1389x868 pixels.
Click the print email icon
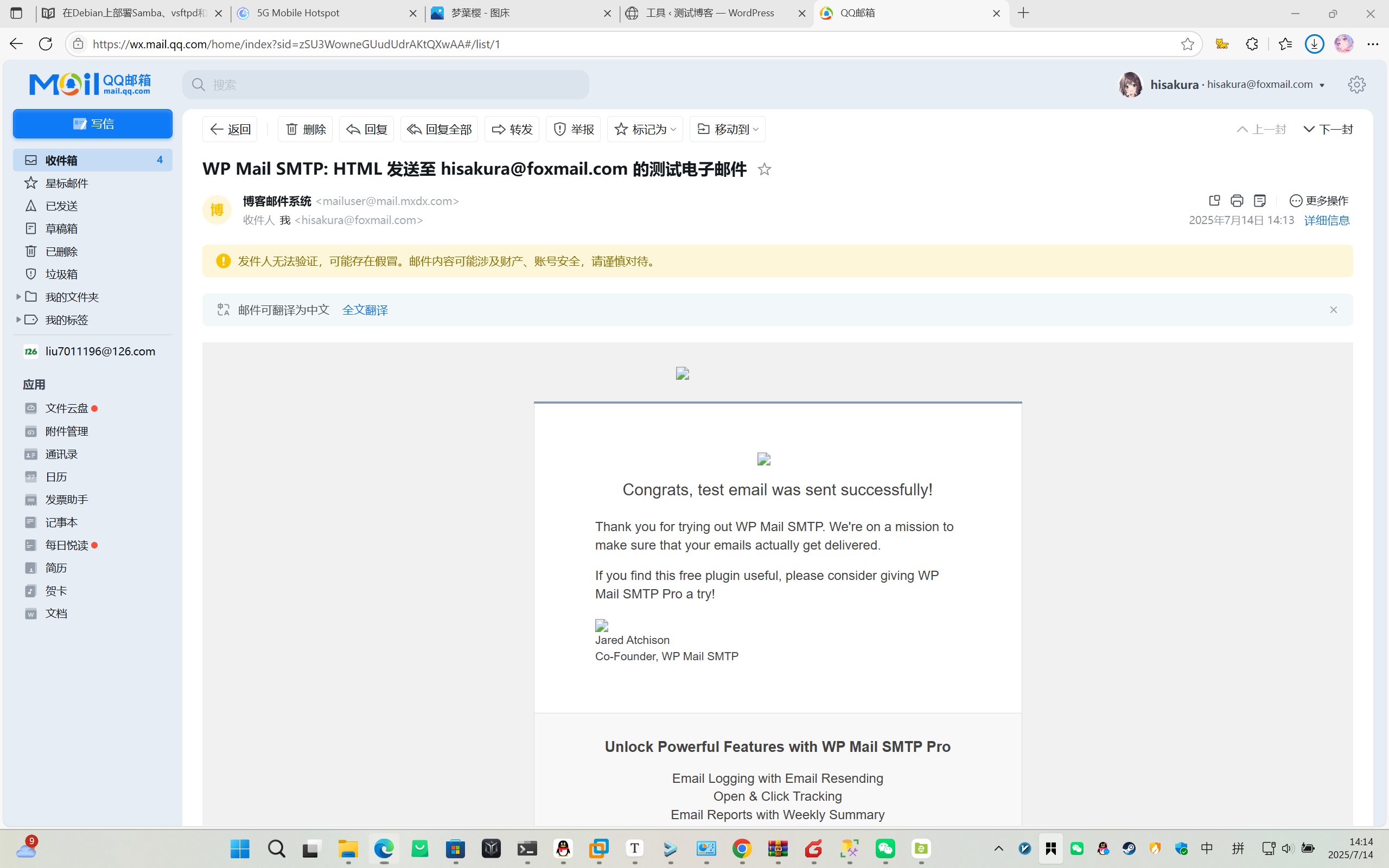(x=1237, y=200)
